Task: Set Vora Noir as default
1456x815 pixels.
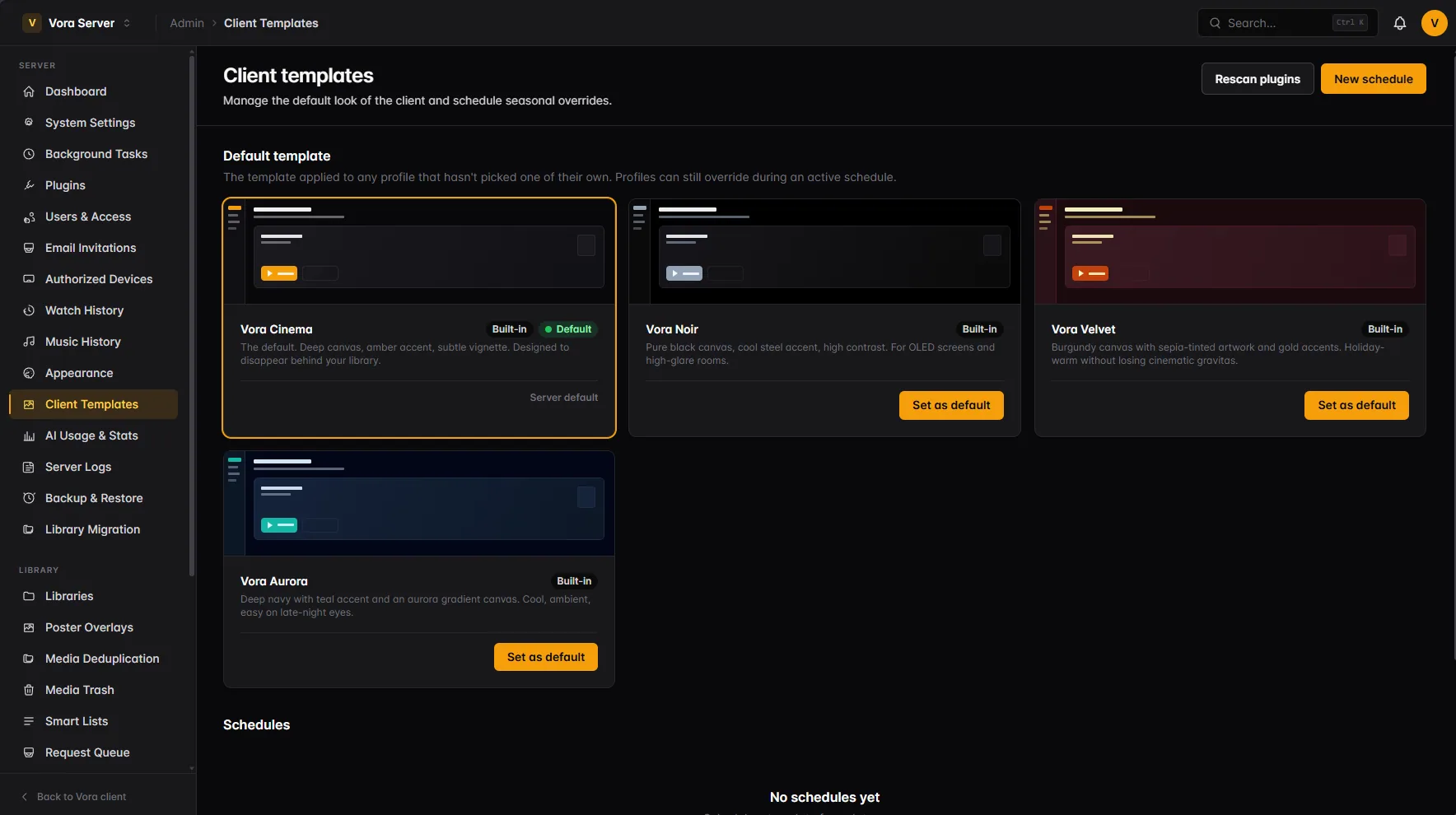Action: coord(951,405)
